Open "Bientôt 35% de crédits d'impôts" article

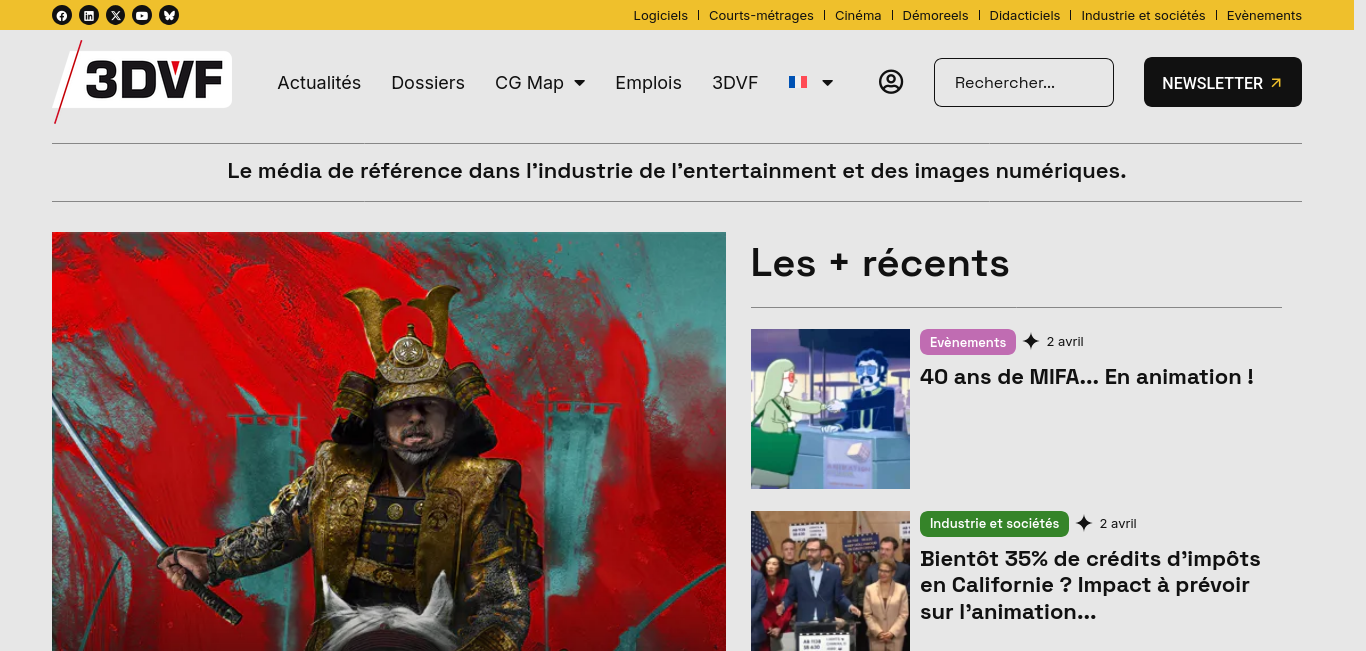pos(1090,585)
